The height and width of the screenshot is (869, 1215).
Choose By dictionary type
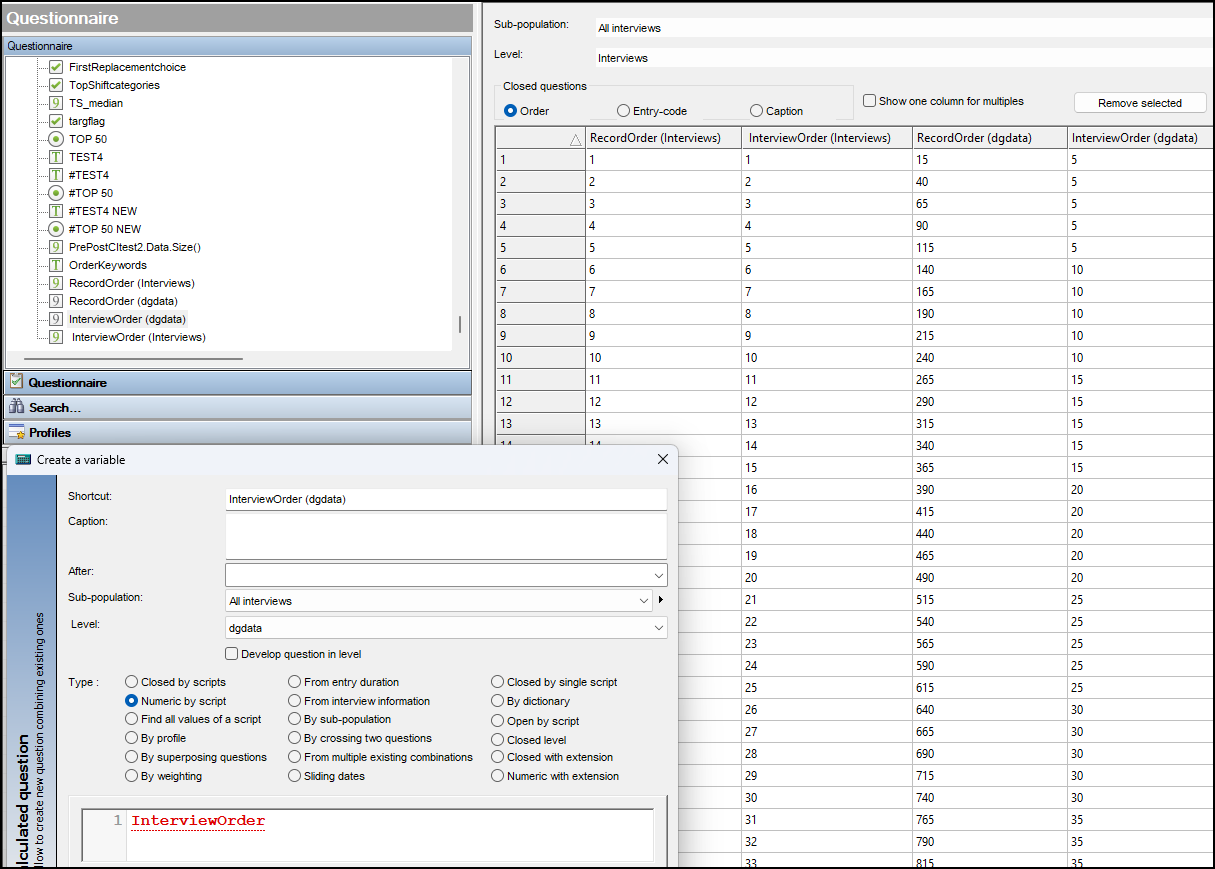pos(497,701)
